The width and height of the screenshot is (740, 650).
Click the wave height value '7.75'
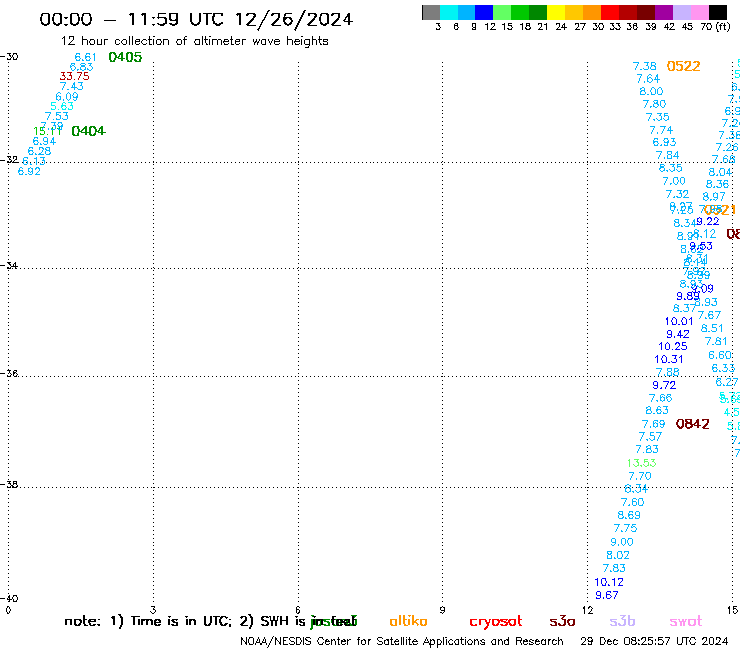point(625,528)
